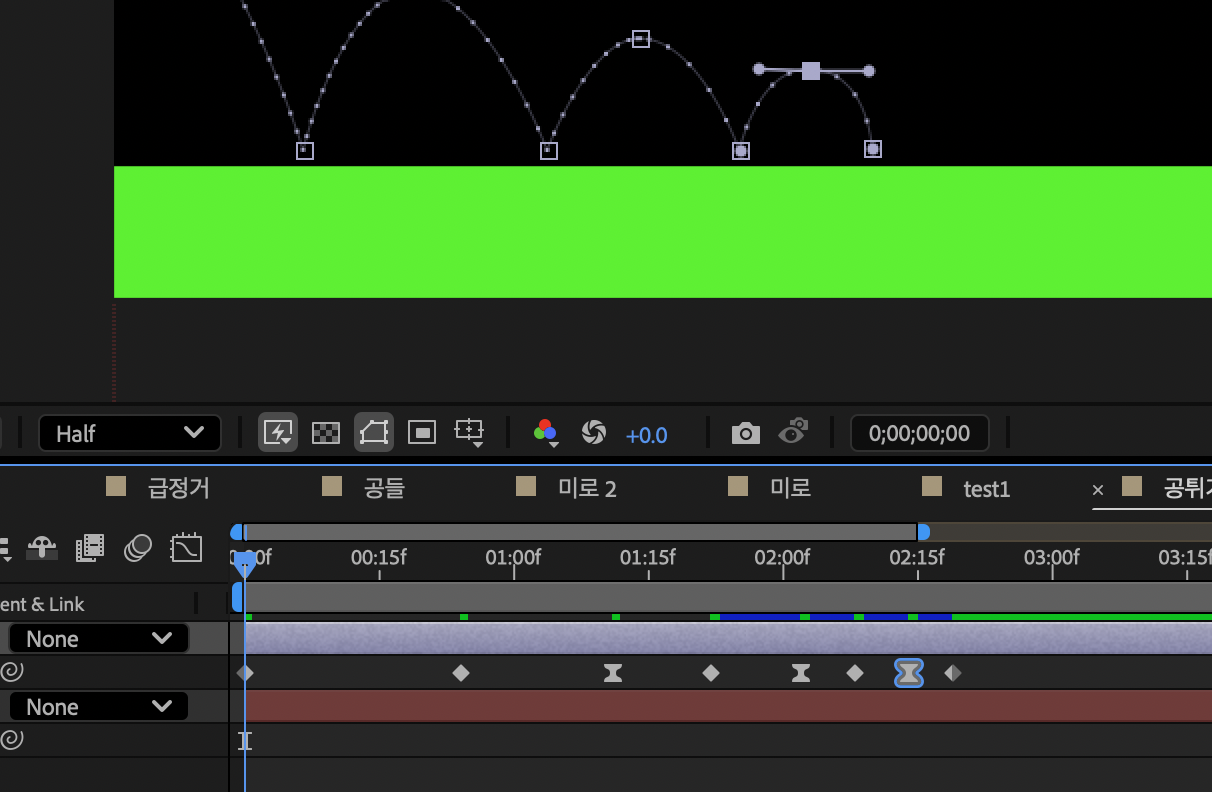Open the None parent dropdown of red layer
1212x792 pixels.
[99, 707]
